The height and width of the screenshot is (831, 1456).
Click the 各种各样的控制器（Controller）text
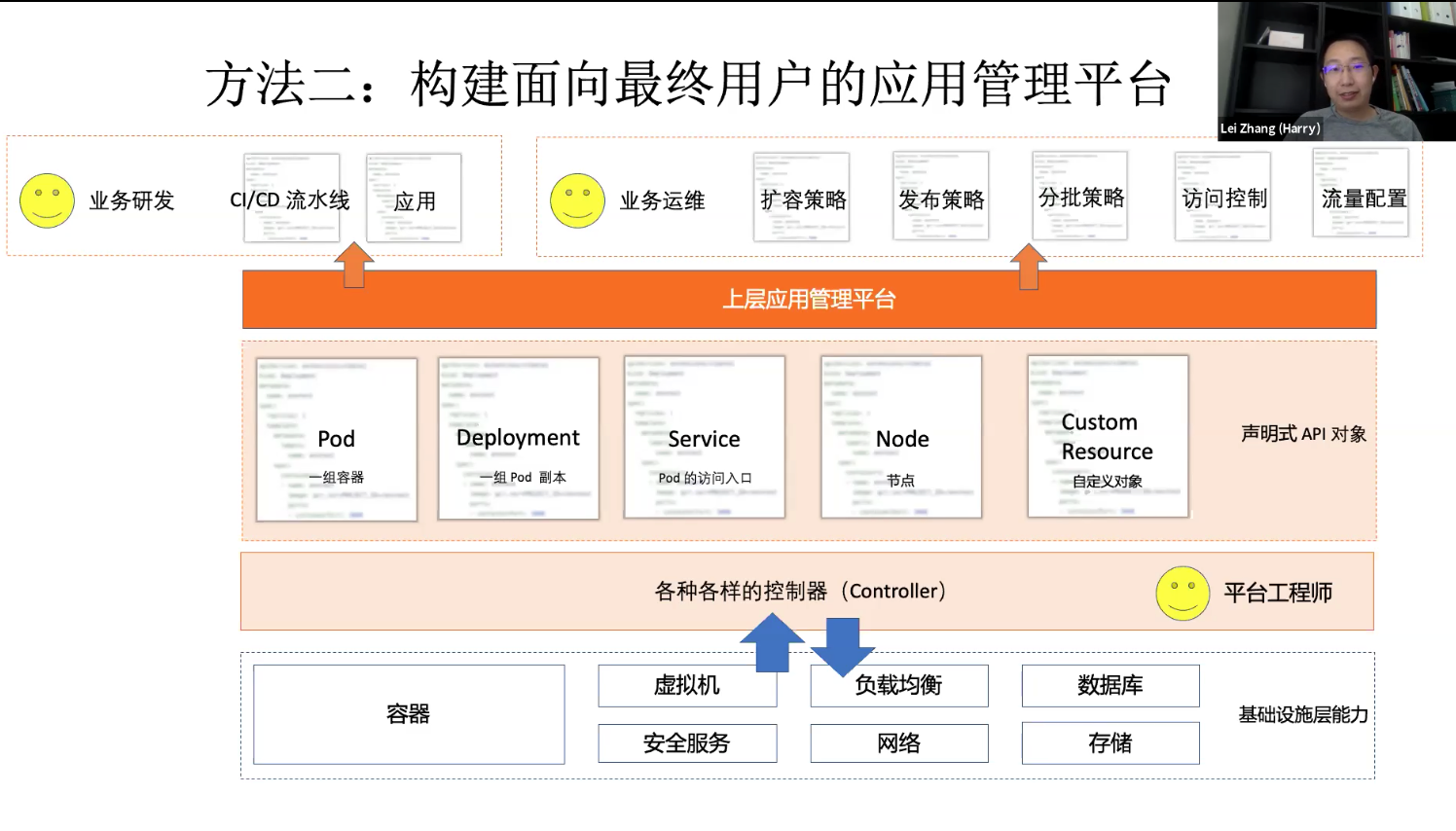pyautogui.click(x=800, y=592)
